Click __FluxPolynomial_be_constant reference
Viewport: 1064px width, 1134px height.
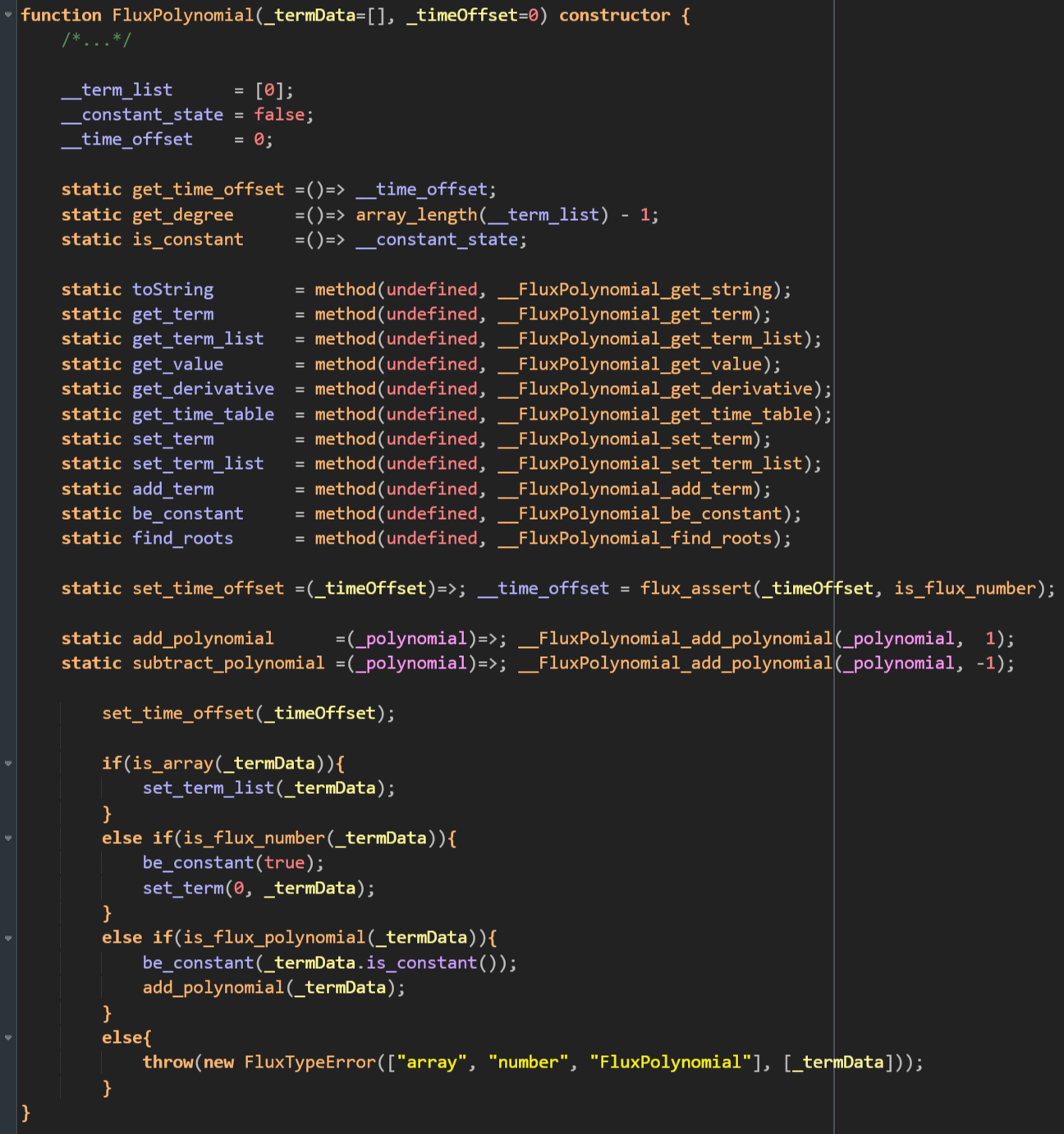(x=640, y=513)
